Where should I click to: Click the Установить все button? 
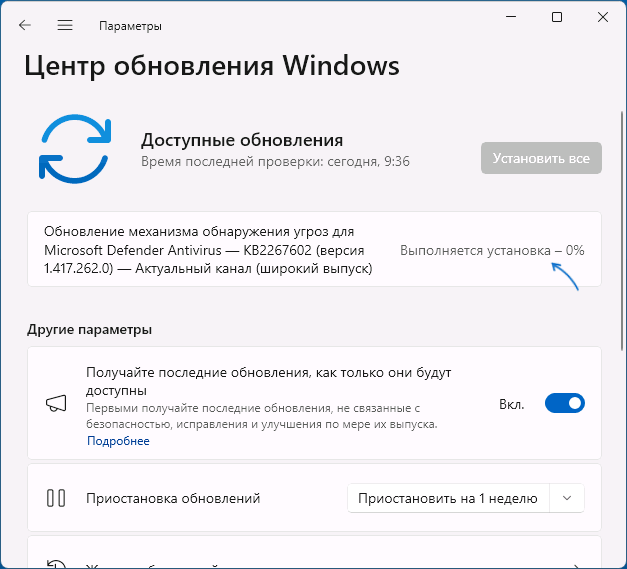click(x=541, y=158)
